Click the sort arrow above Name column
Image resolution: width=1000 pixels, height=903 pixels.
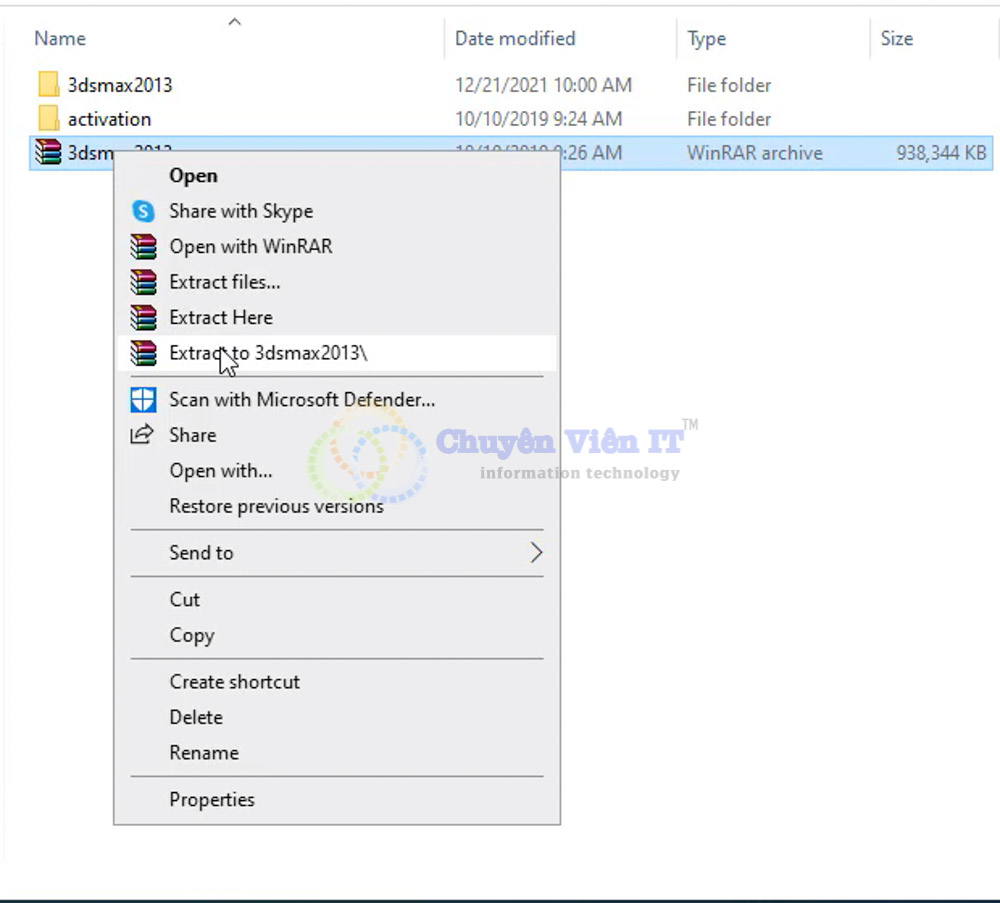235,22
